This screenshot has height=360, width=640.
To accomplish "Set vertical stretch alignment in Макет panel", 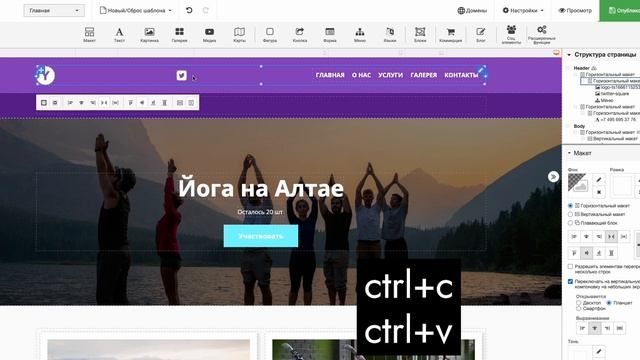I will pos(611,253).
